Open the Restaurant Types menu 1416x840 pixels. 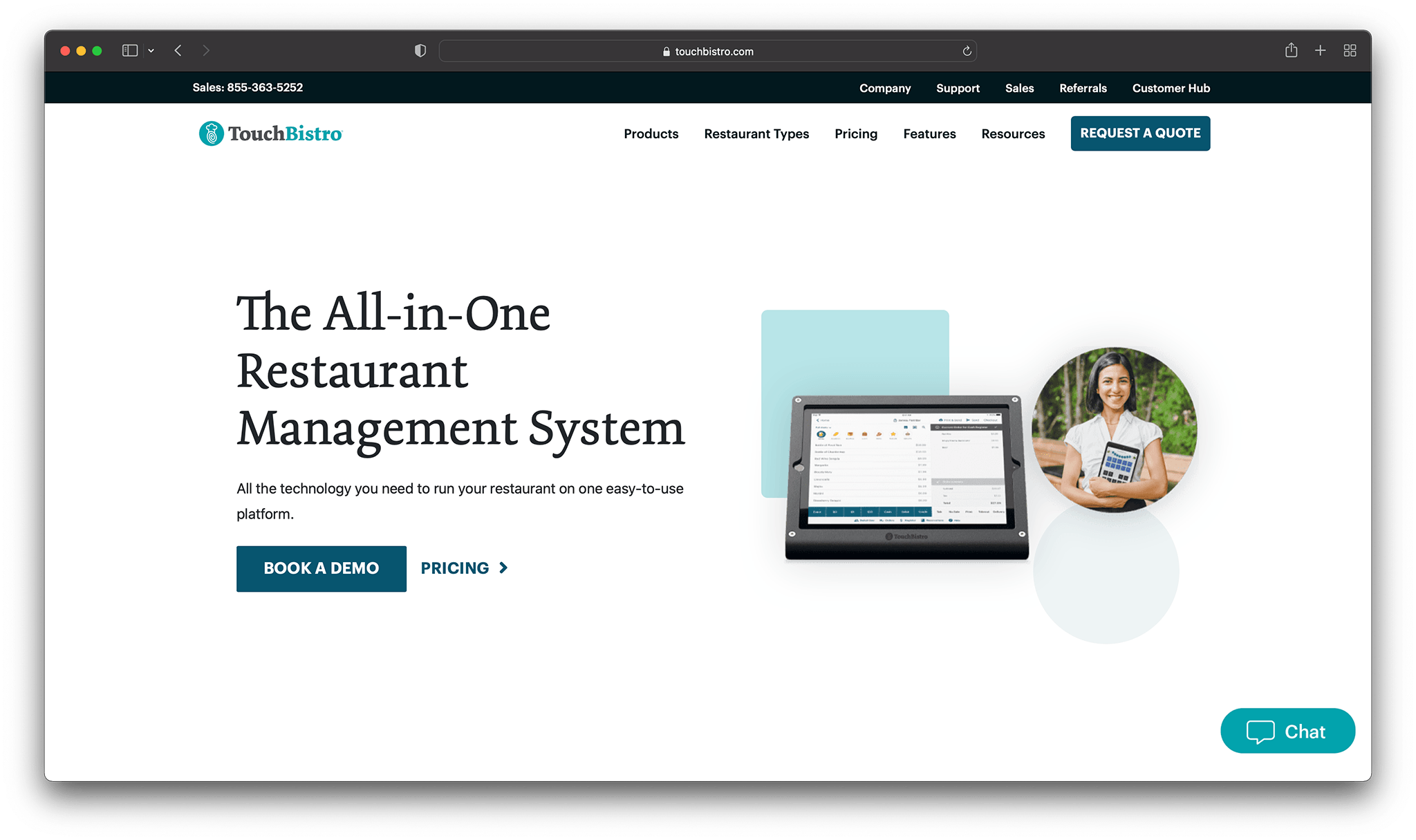coord(756,133)
